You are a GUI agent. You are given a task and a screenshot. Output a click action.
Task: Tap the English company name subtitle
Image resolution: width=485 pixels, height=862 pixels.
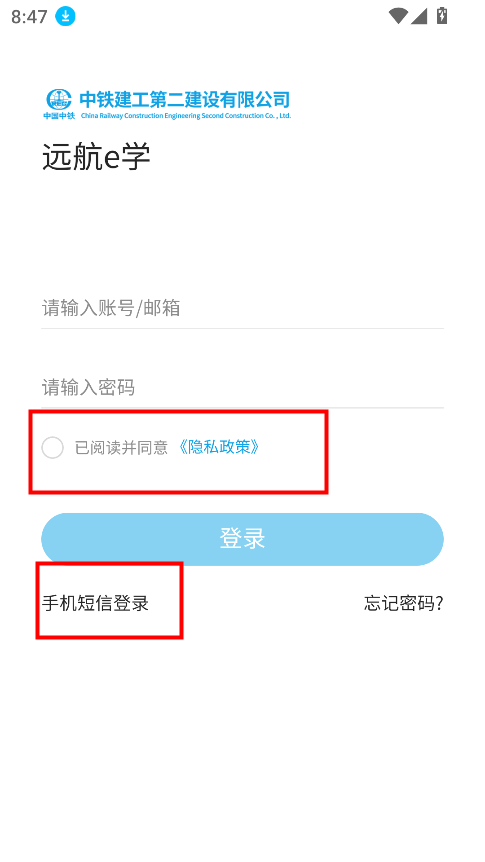coord(186,115)
